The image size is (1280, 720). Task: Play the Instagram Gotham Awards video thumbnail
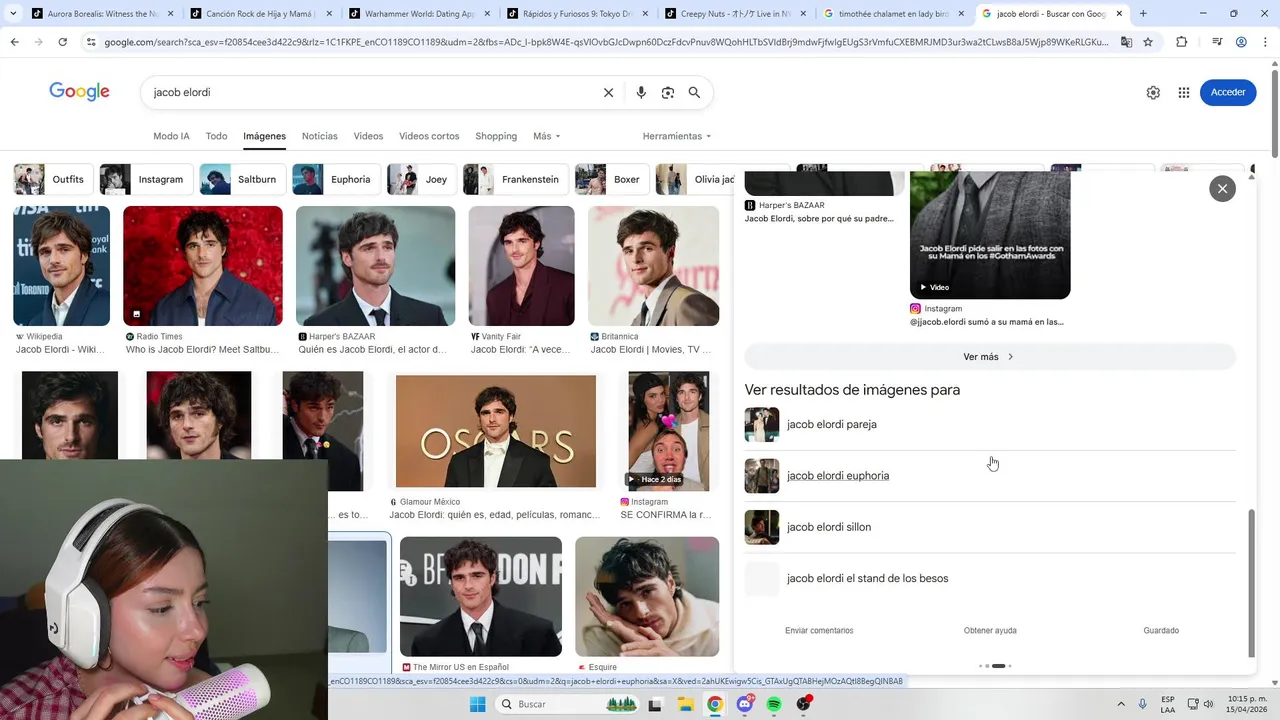pos(990,236)
